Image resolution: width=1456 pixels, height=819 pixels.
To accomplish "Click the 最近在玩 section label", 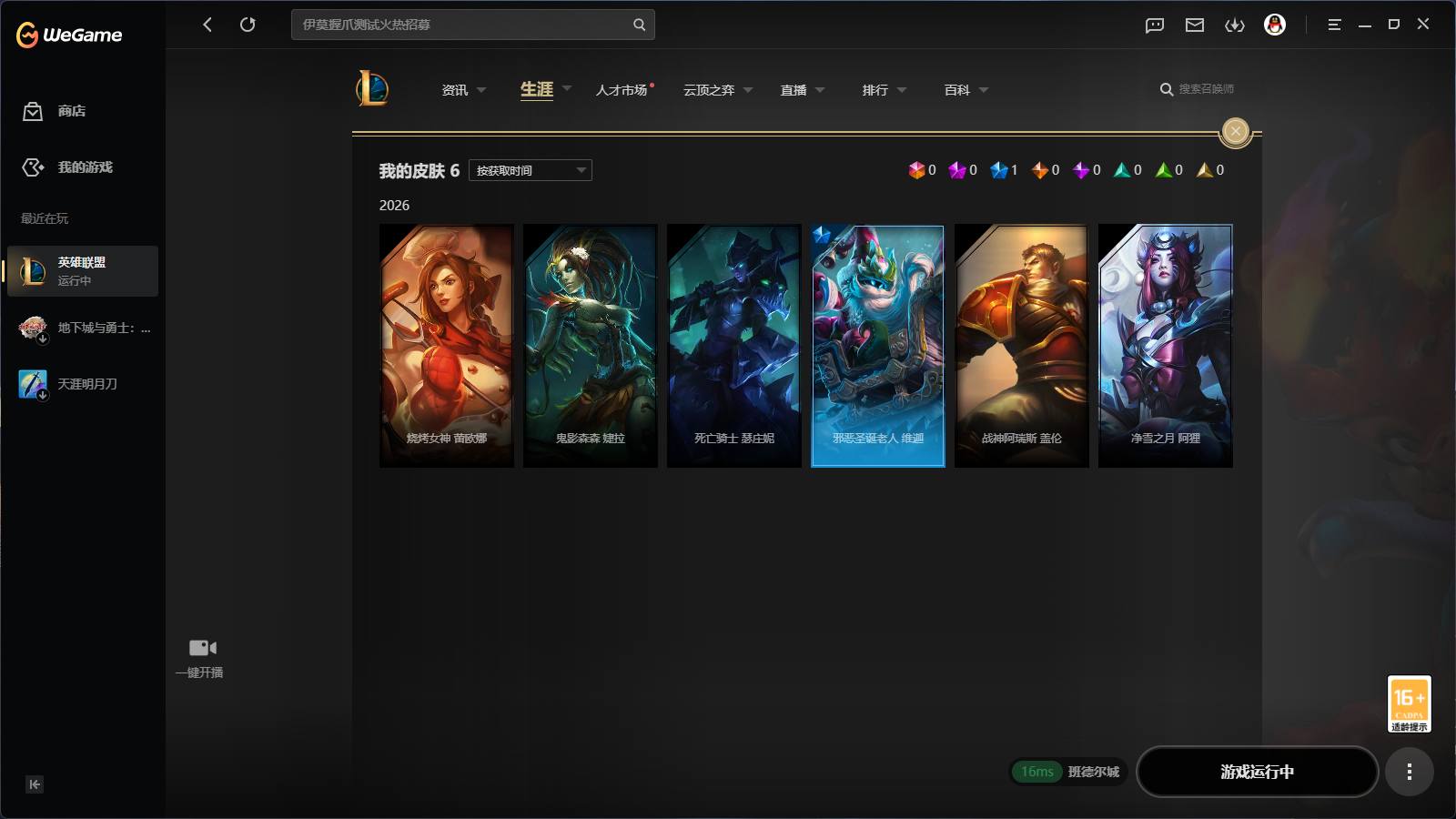I will point(45,218).
